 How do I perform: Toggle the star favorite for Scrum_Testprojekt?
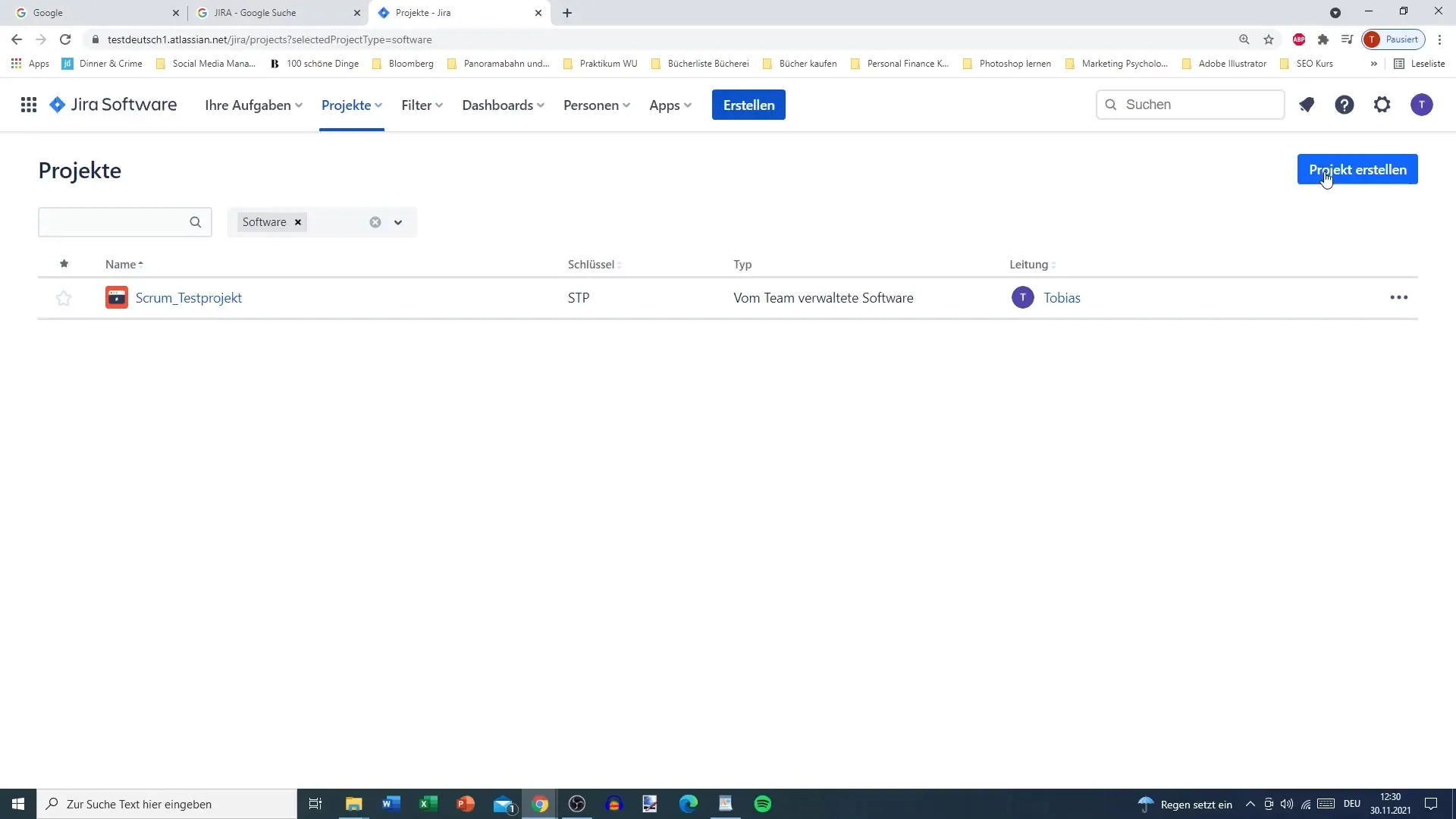click(x=63, y=298)
